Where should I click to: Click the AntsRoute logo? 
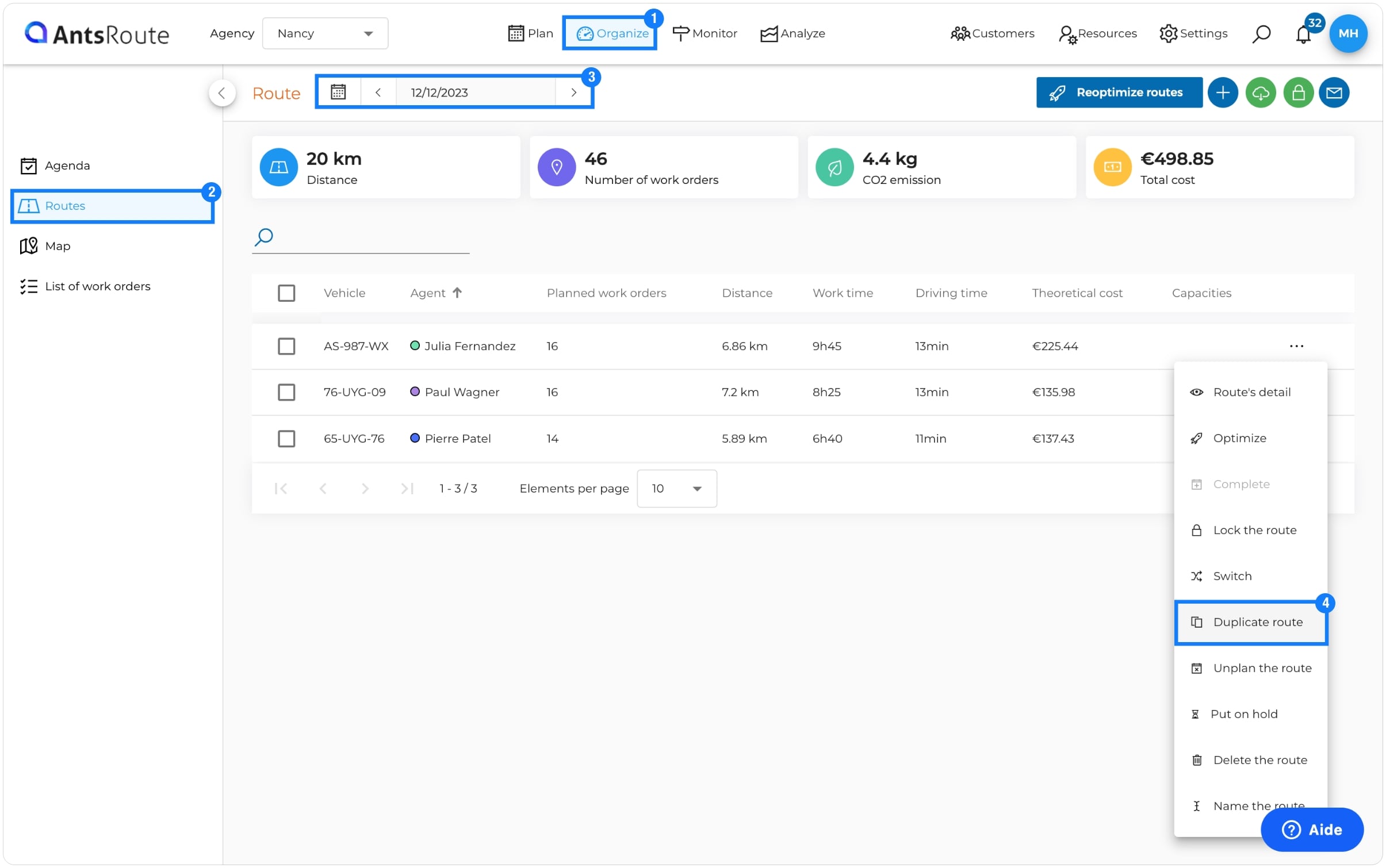(x=97, y=33)
